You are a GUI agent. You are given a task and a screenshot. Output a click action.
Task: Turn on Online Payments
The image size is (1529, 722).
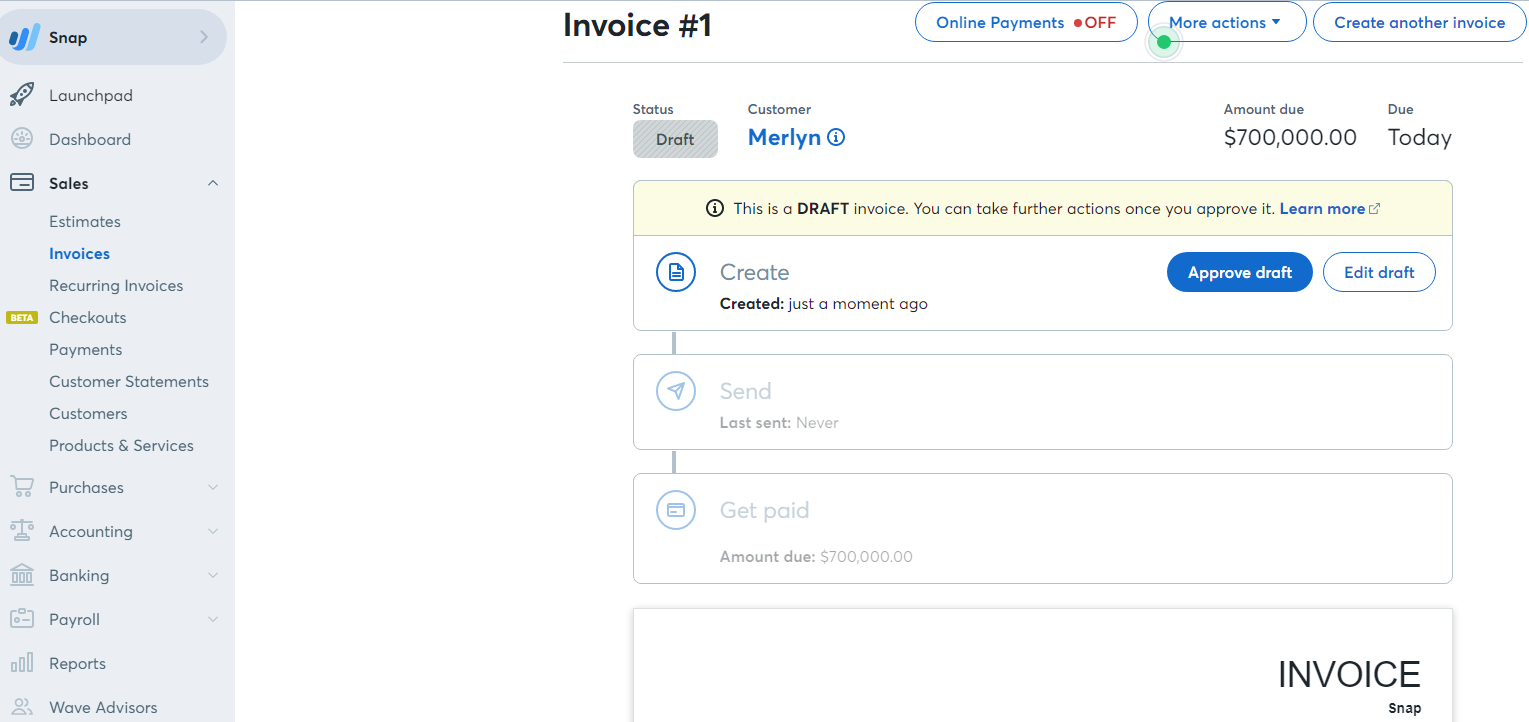[1025, 22]
